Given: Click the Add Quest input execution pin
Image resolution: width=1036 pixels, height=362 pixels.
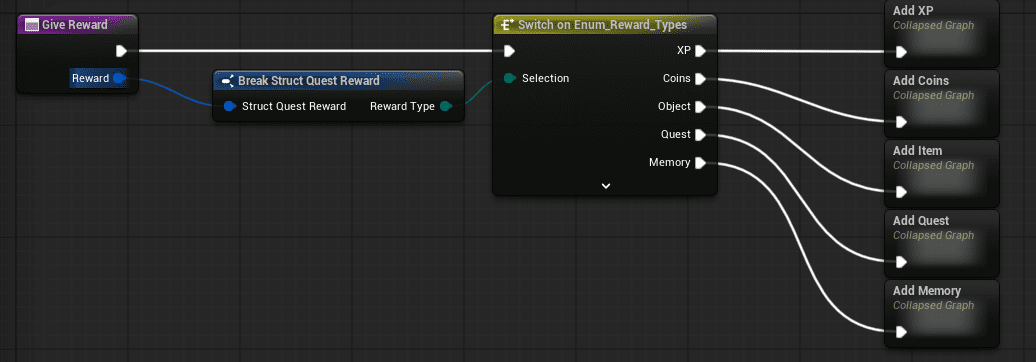Looking at the screenshot, I should tap(901, 262).
